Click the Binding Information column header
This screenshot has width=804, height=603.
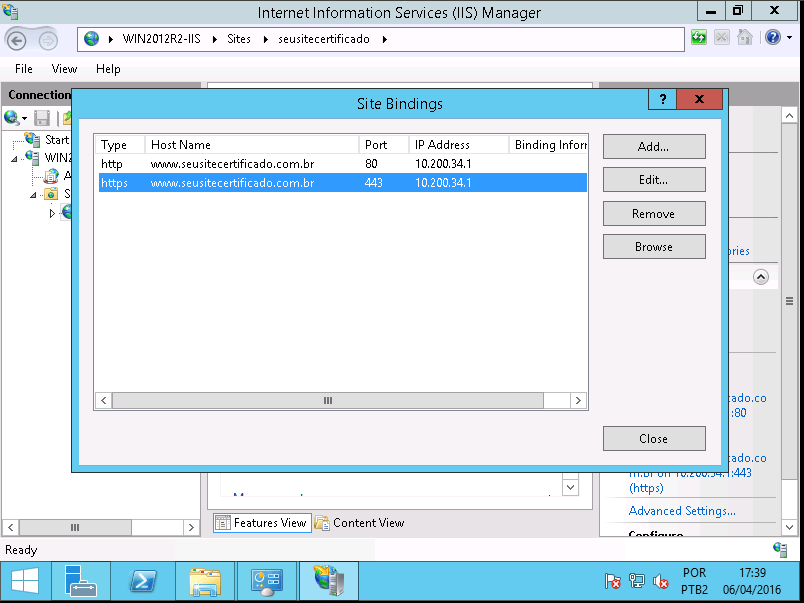click(x=548, y=145)
